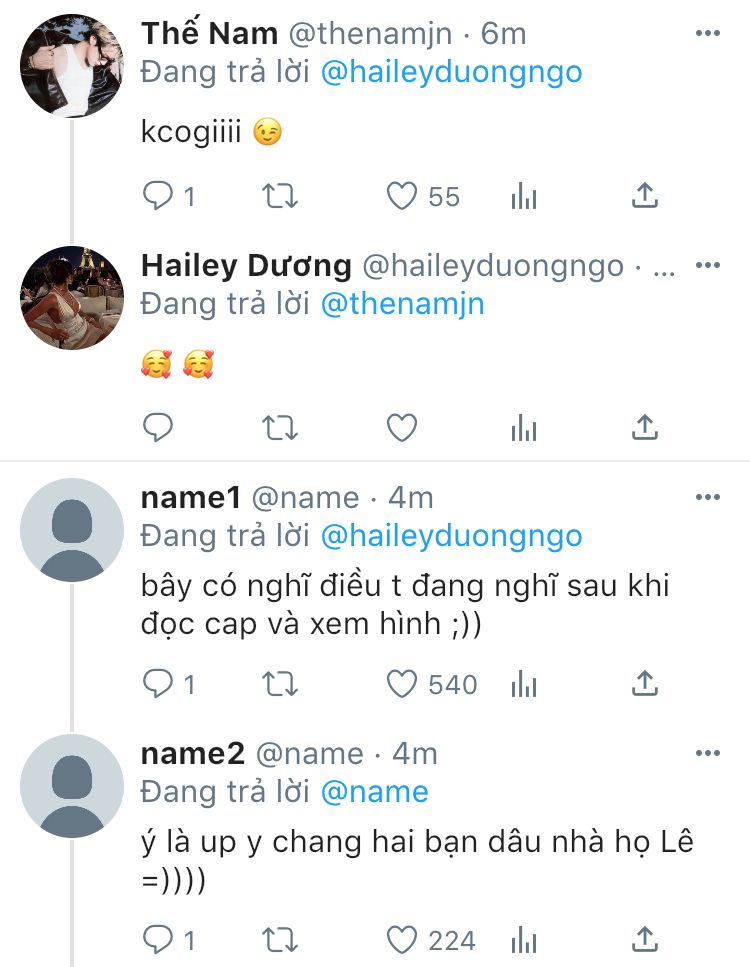Viewport: 750px width, 967px height.
Task: Reply to Thế Nam's kcogiiii tweet
Action: pyautogui.click(x=158, y=196)
